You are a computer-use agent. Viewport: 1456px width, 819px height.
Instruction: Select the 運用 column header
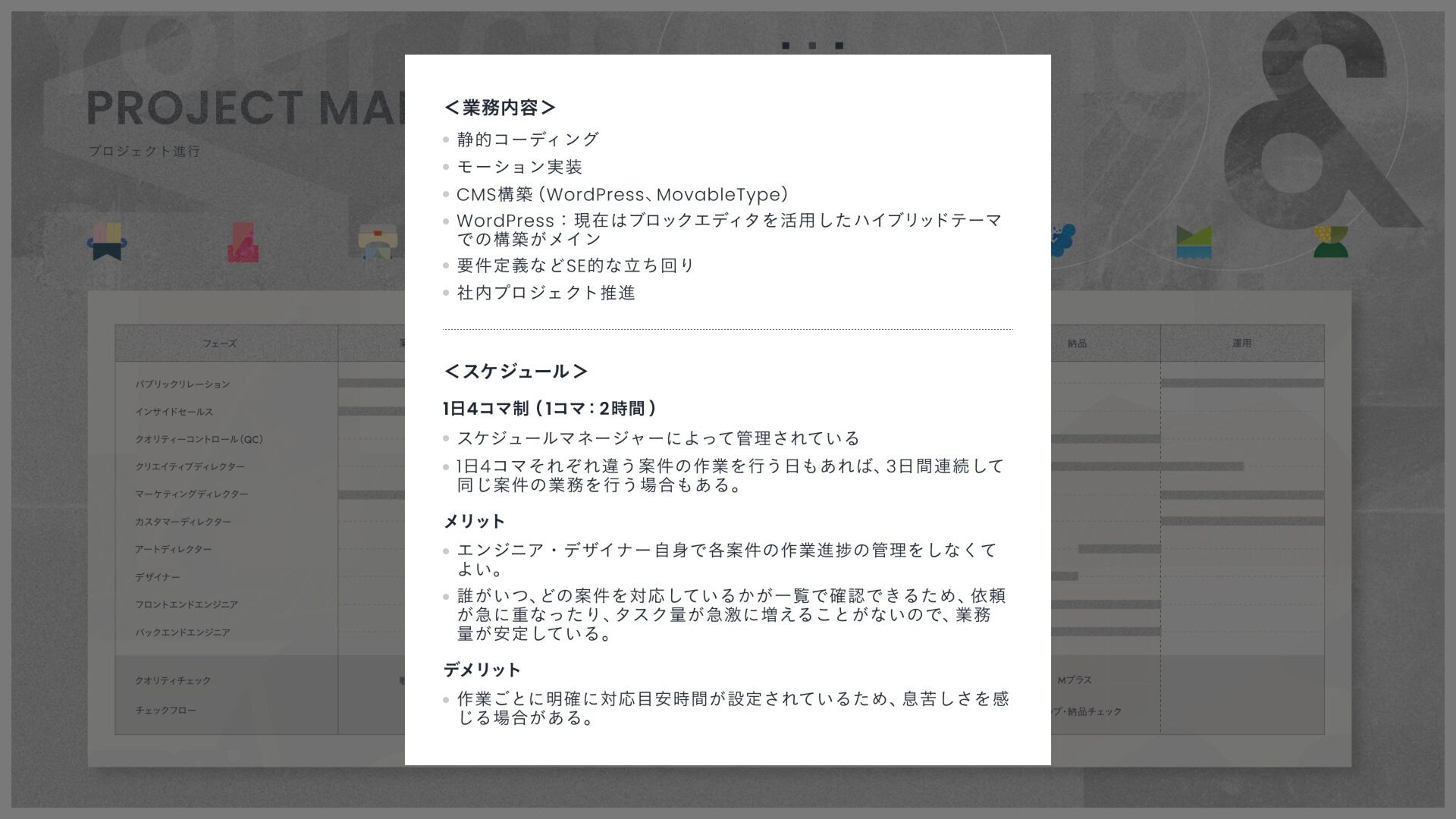pos(1241,344)
